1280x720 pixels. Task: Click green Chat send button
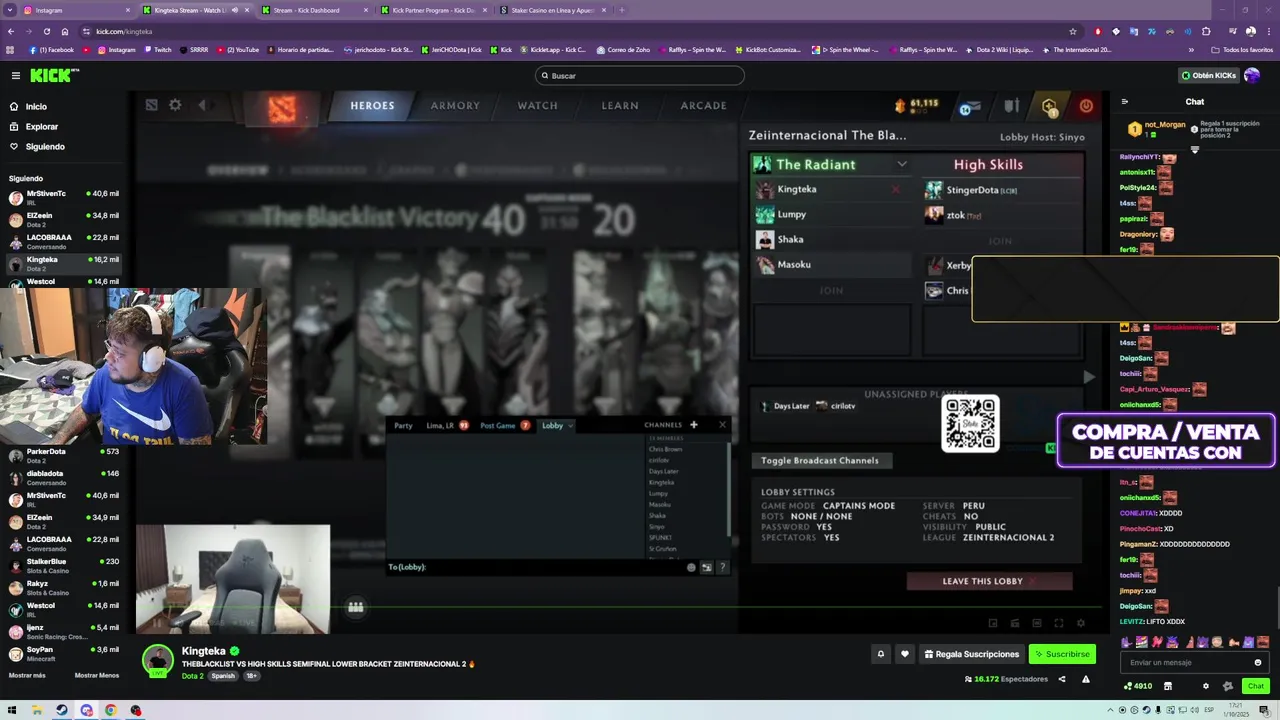tap(1256, 686)
